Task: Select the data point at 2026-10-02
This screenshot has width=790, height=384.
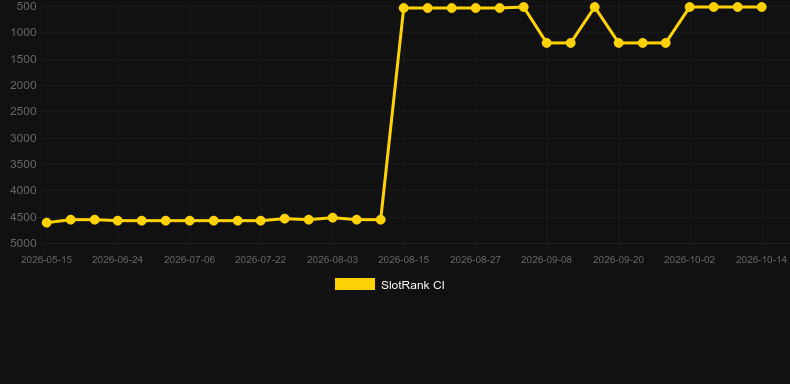Action: click(690, 7)
